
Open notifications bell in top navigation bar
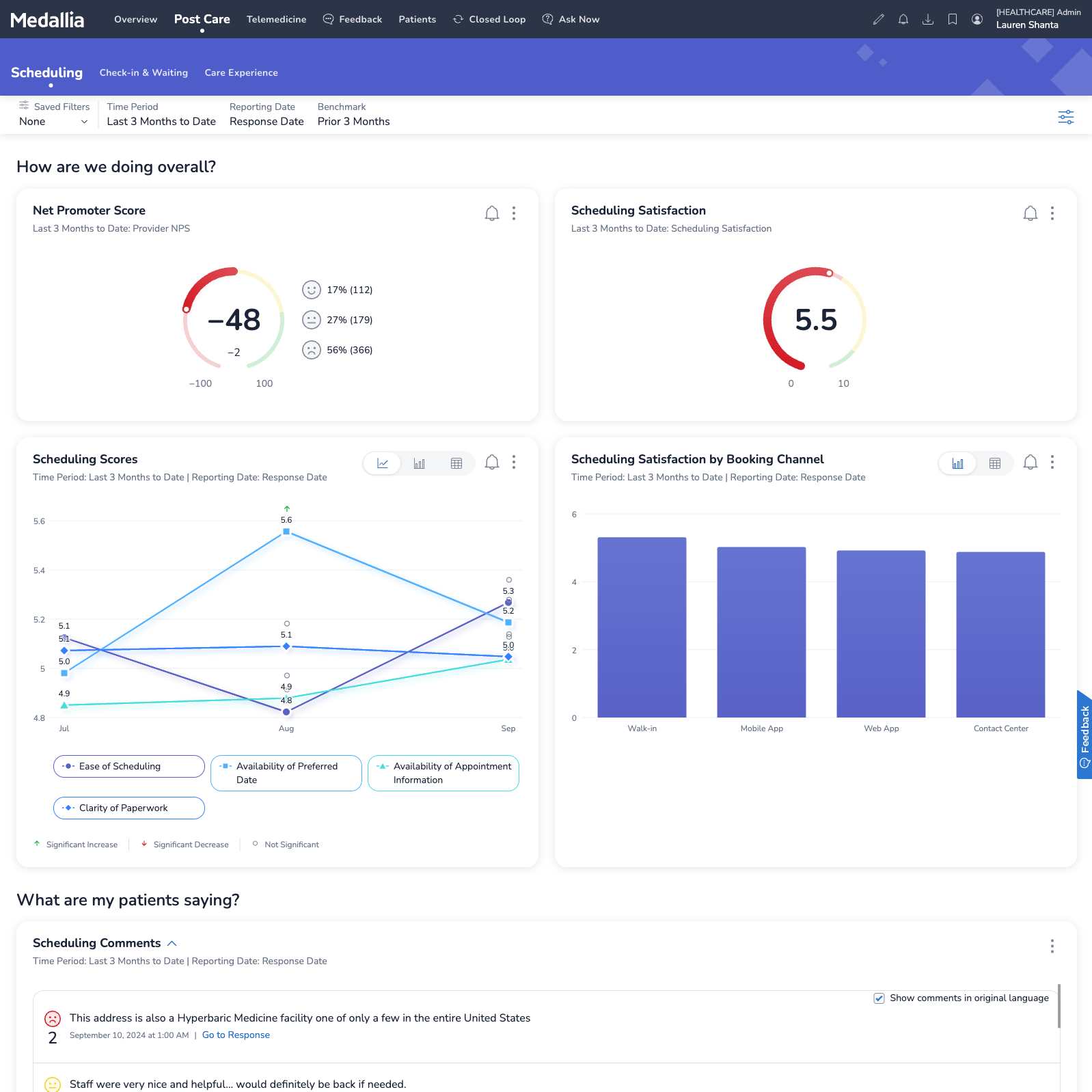[903, 19]
